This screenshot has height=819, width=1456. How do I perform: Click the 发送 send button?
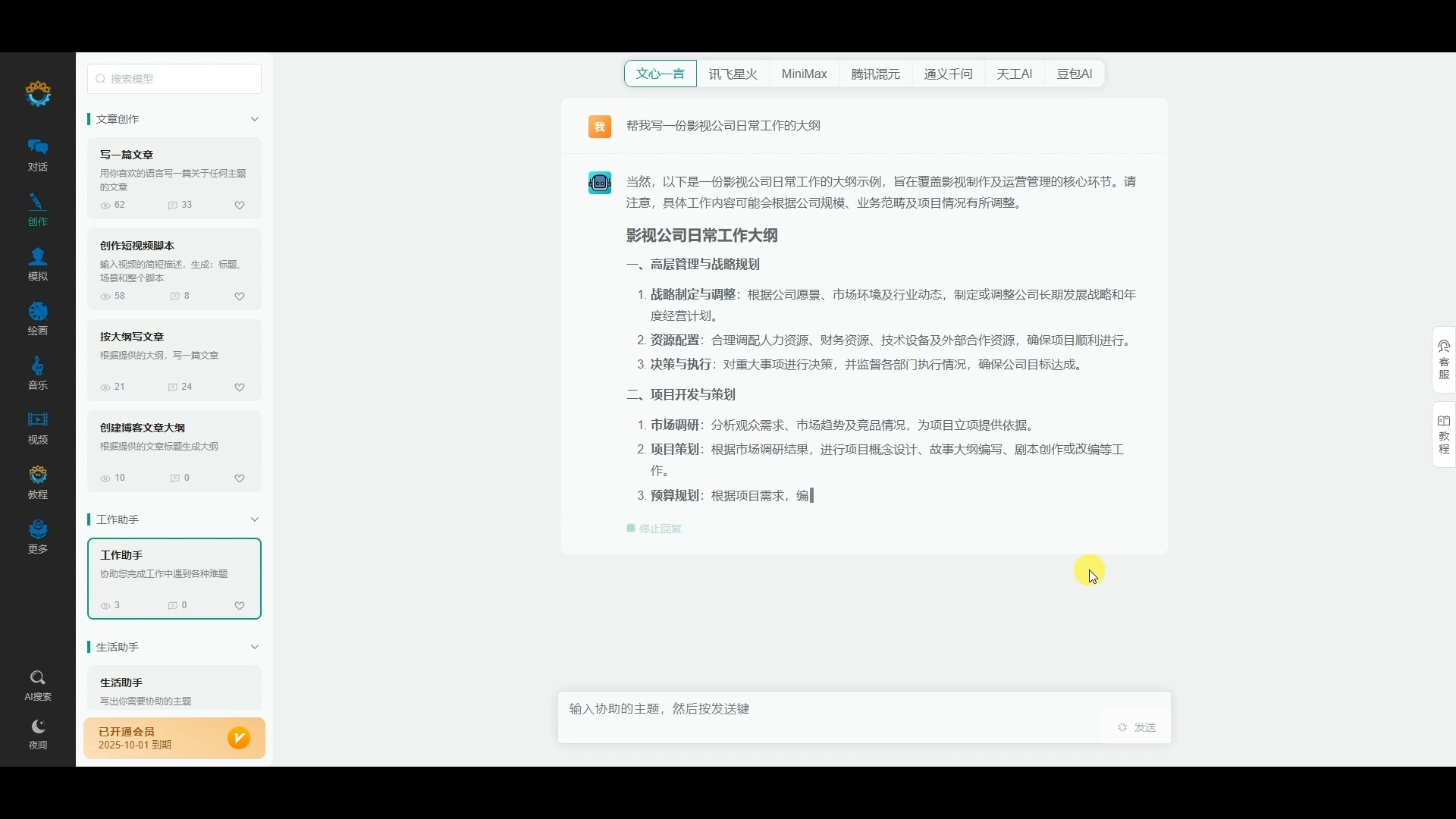1137,727
